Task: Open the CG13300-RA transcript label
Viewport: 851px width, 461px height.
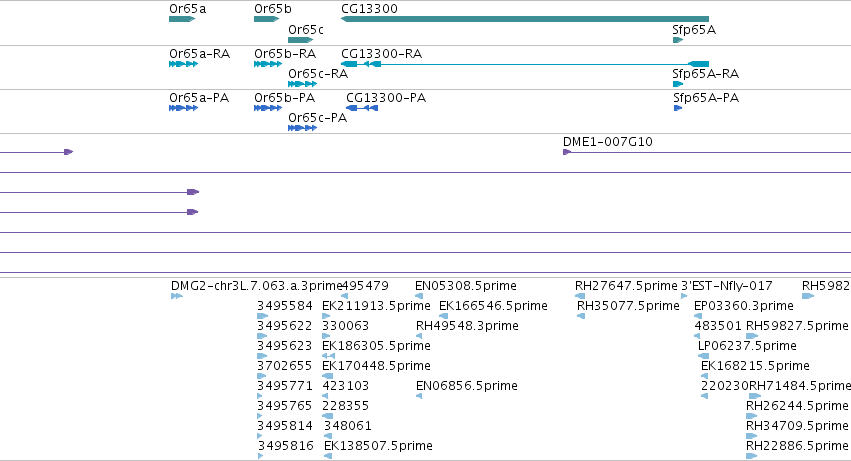Action: click(382, 54)
